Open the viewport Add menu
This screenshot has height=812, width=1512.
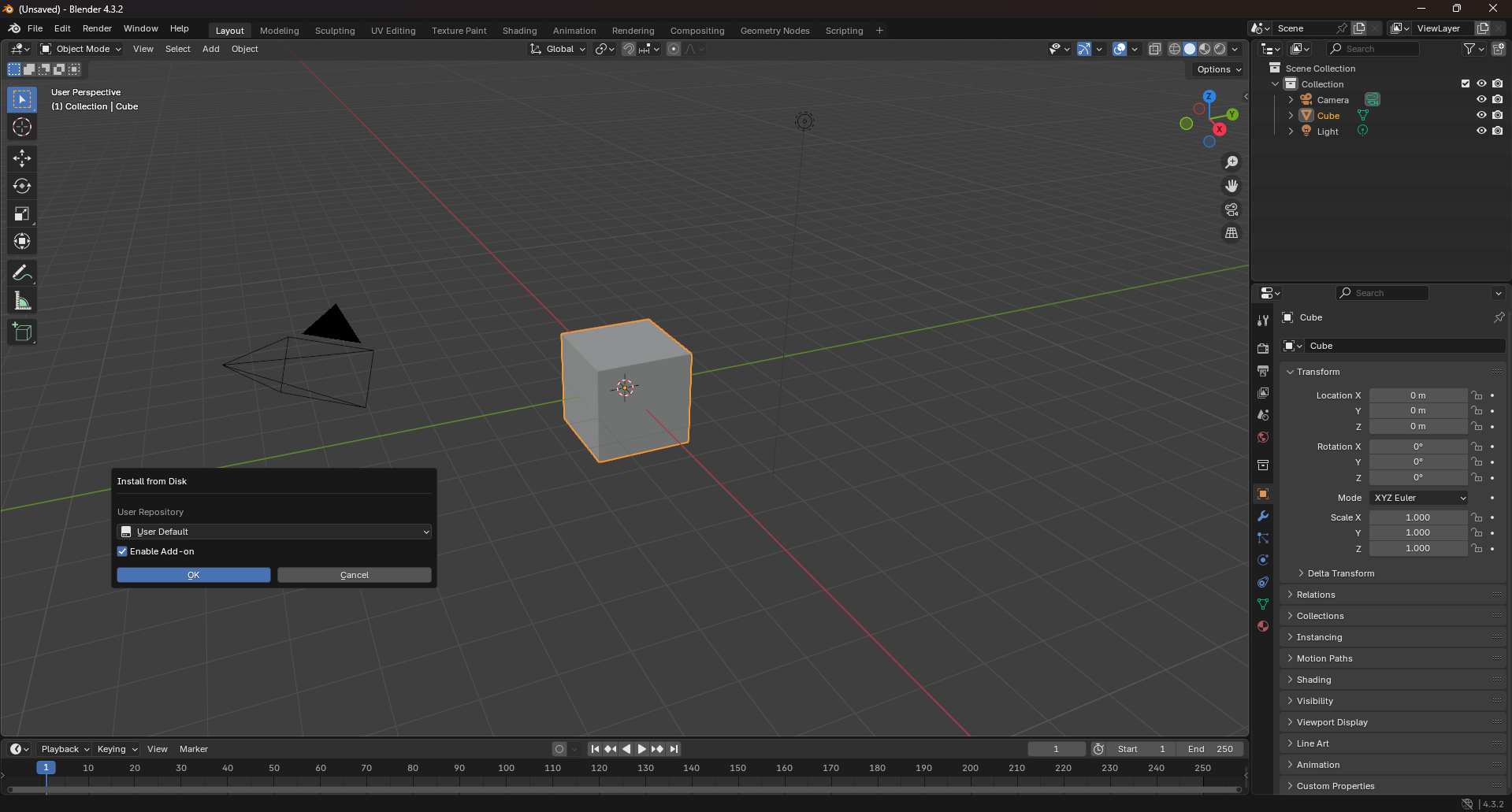coord(211,49)
